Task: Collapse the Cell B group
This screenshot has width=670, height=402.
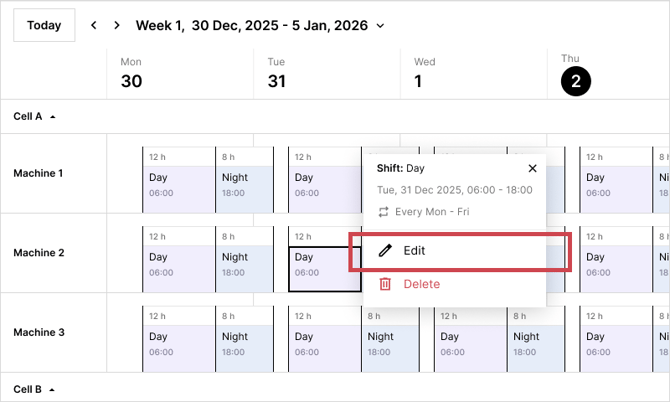Action: pyautogui.click(x=52, y=388)
